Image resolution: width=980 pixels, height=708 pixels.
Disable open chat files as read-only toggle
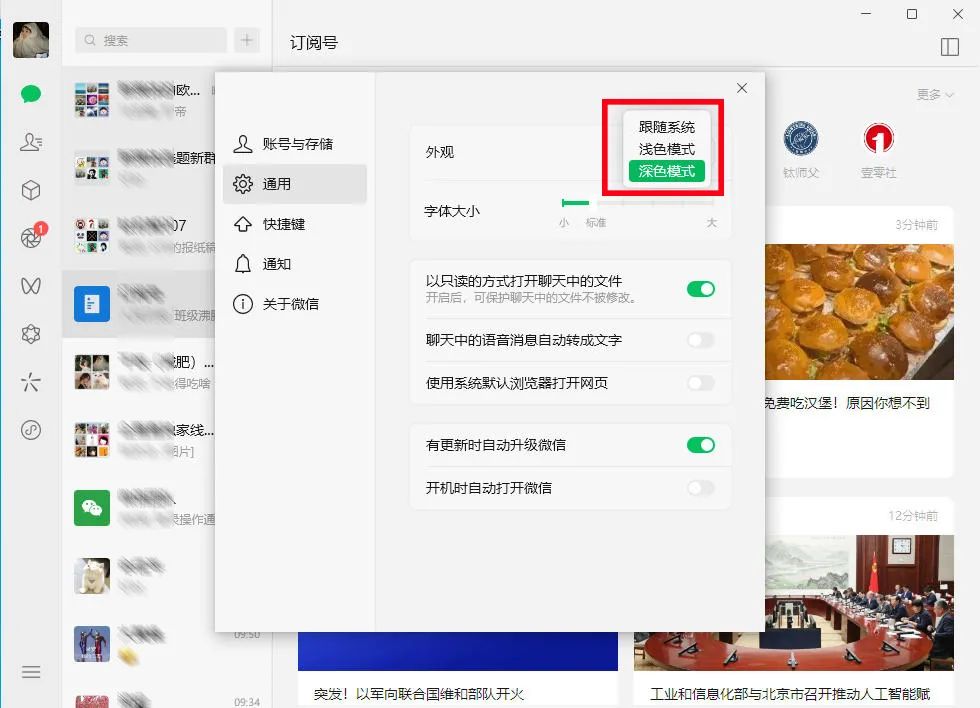tap(701, 289)
